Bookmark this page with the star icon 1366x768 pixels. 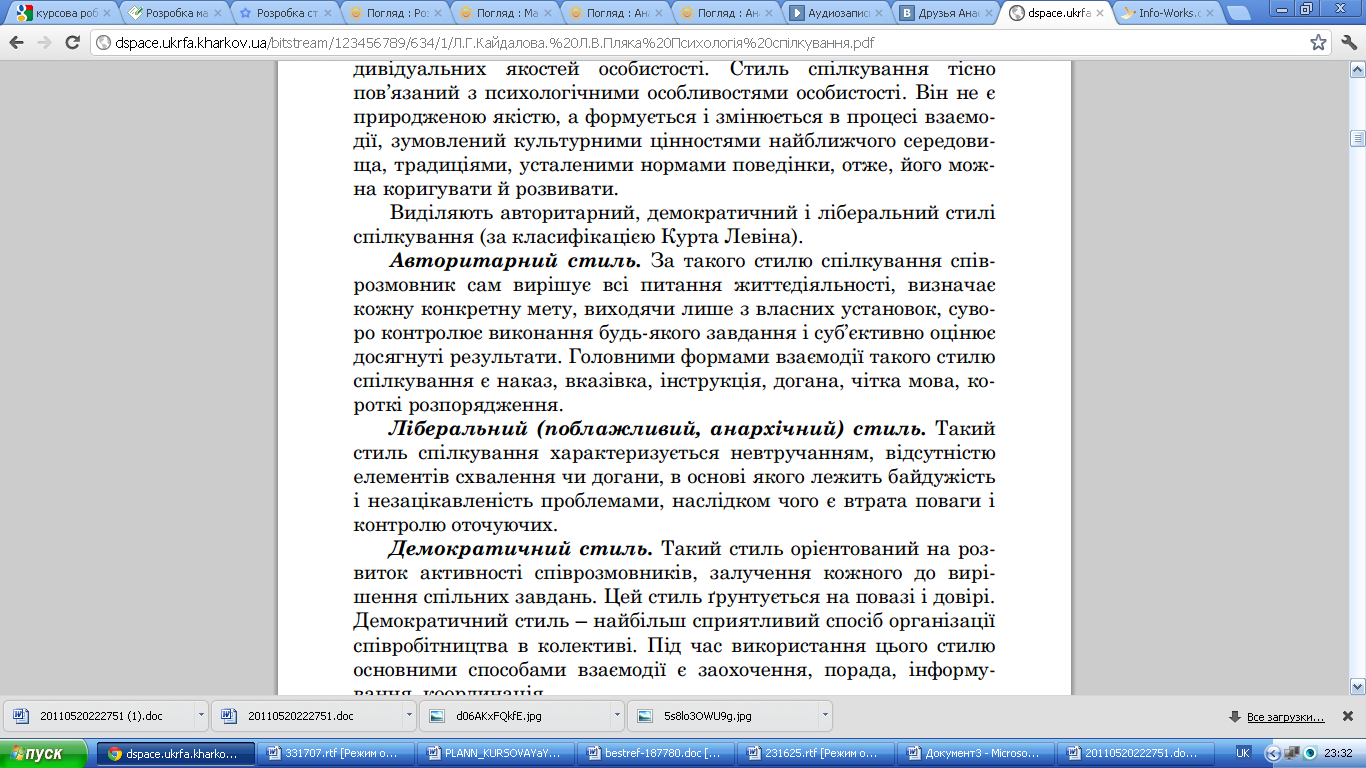pyautogui.click(x=1319, y=43)
